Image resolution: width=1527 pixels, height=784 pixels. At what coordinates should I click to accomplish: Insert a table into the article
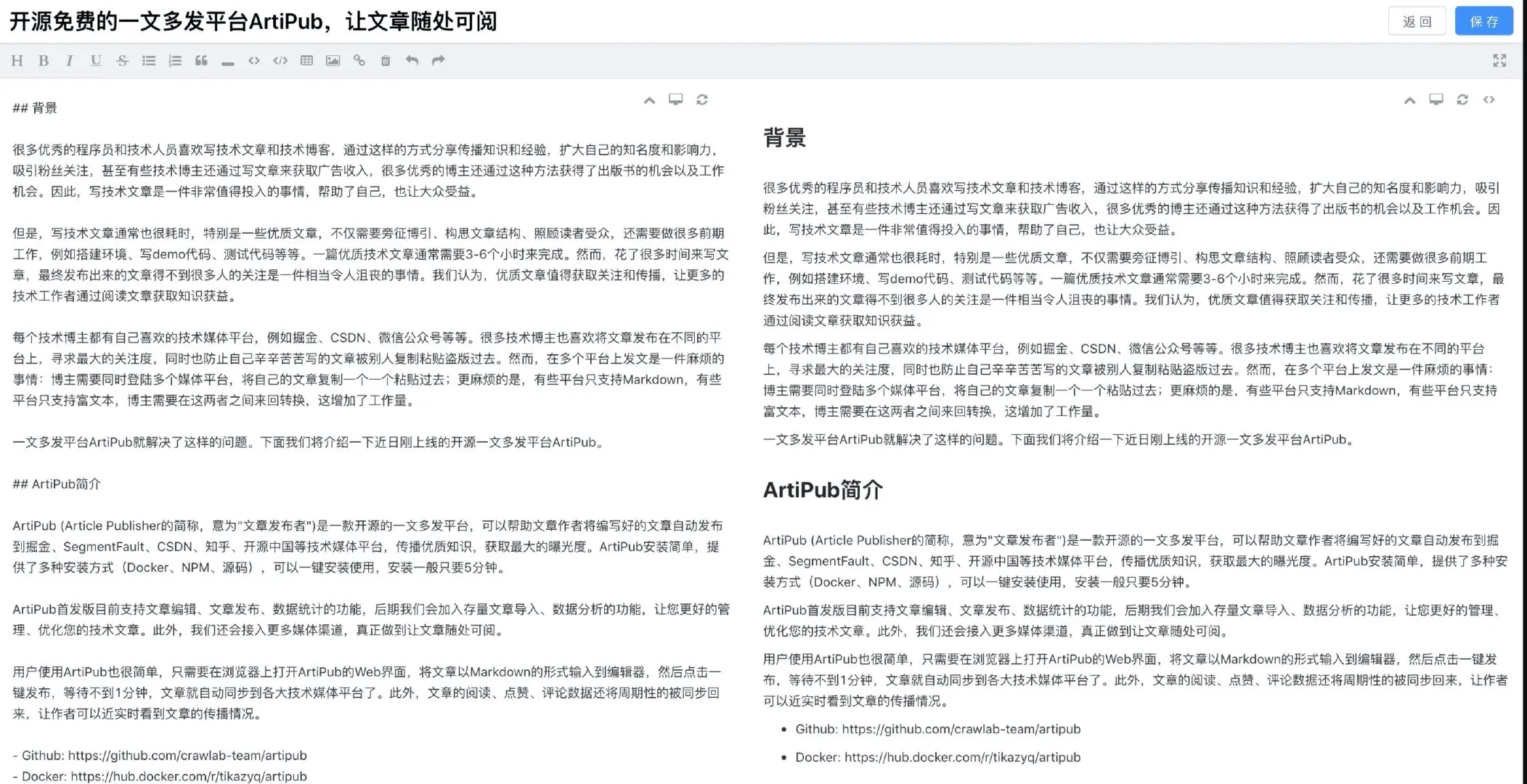pyautogui.click(x=306, y=61)
